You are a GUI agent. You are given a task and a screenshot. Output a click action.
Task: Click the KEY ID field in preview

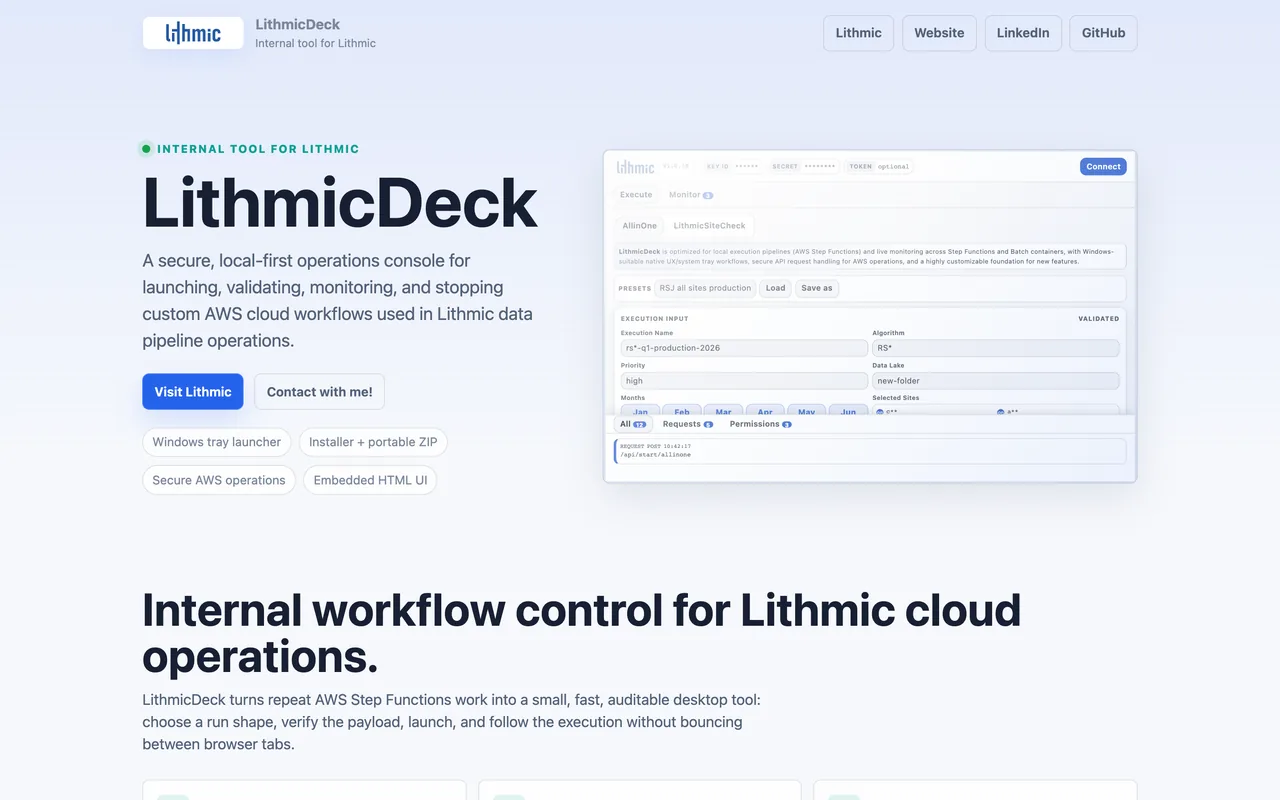(x=733, y=167)
